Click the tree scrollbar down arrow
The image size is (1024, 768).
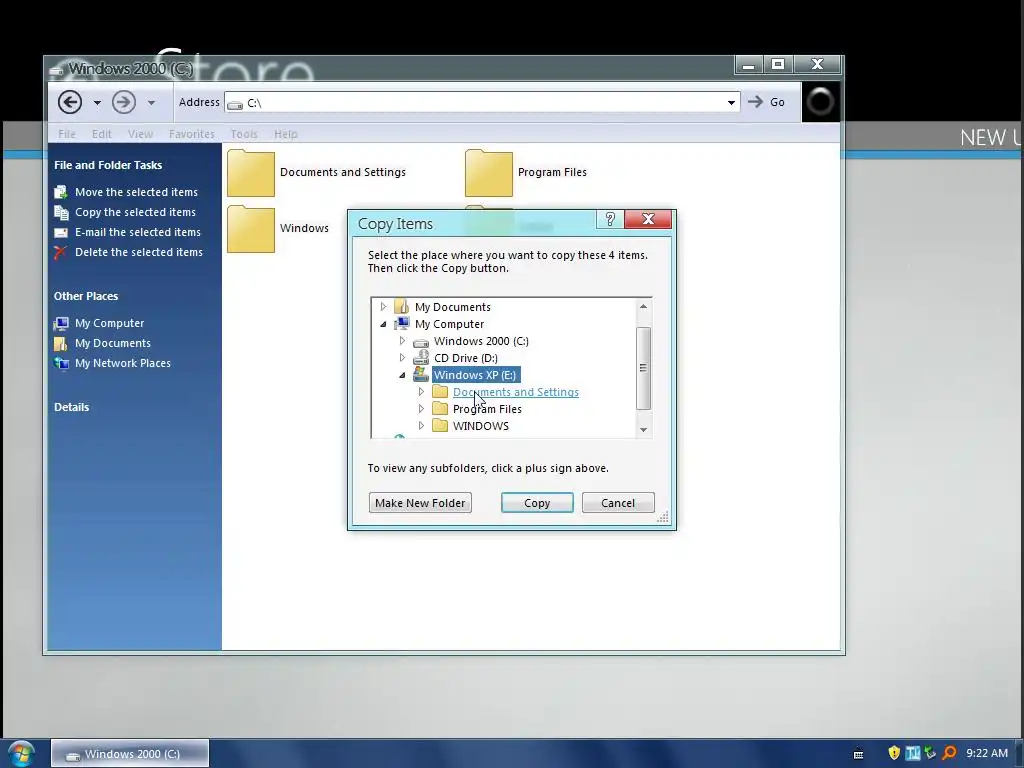tap(643, 429)
